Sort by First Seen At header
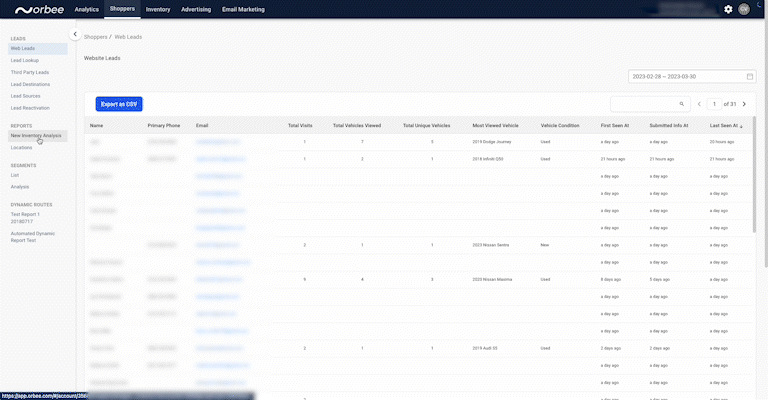The width and height of the screenshot is (768, 400). point(615,126)
